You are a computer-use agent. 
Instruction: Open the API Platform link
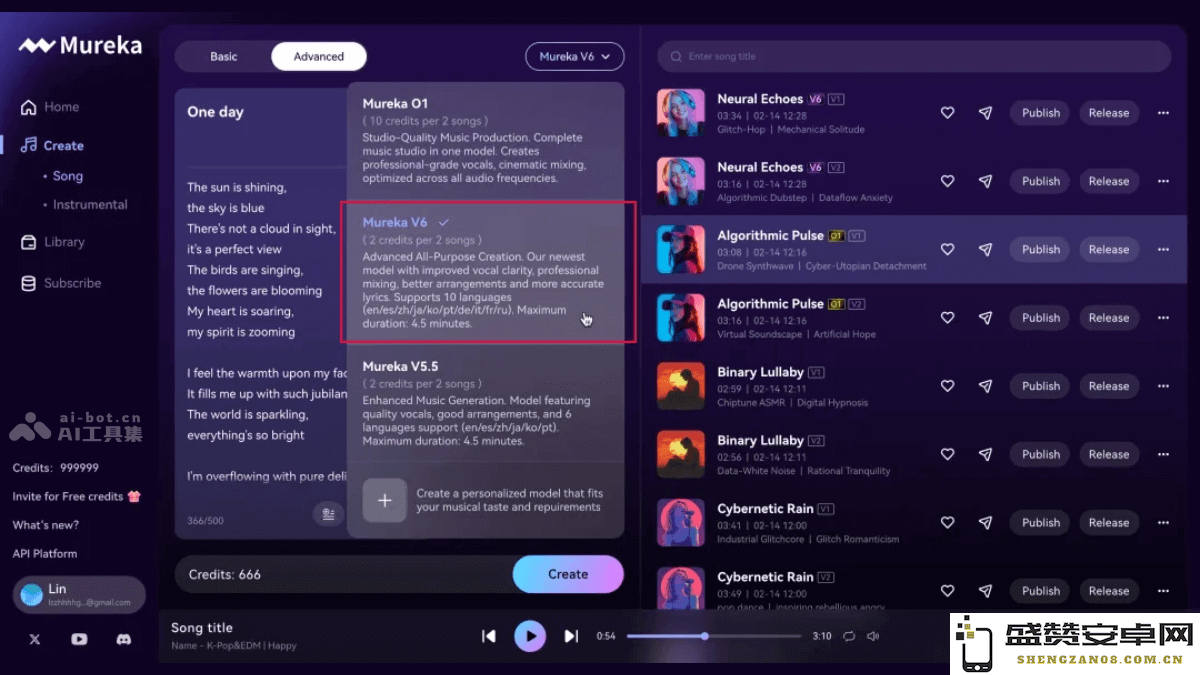44,553
